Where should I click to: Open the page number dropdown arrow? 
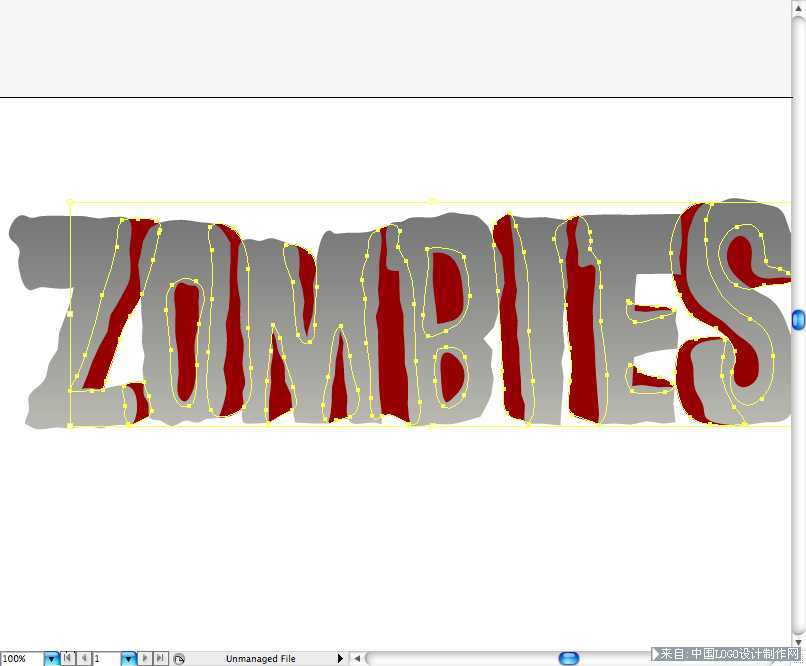[129, 658]
